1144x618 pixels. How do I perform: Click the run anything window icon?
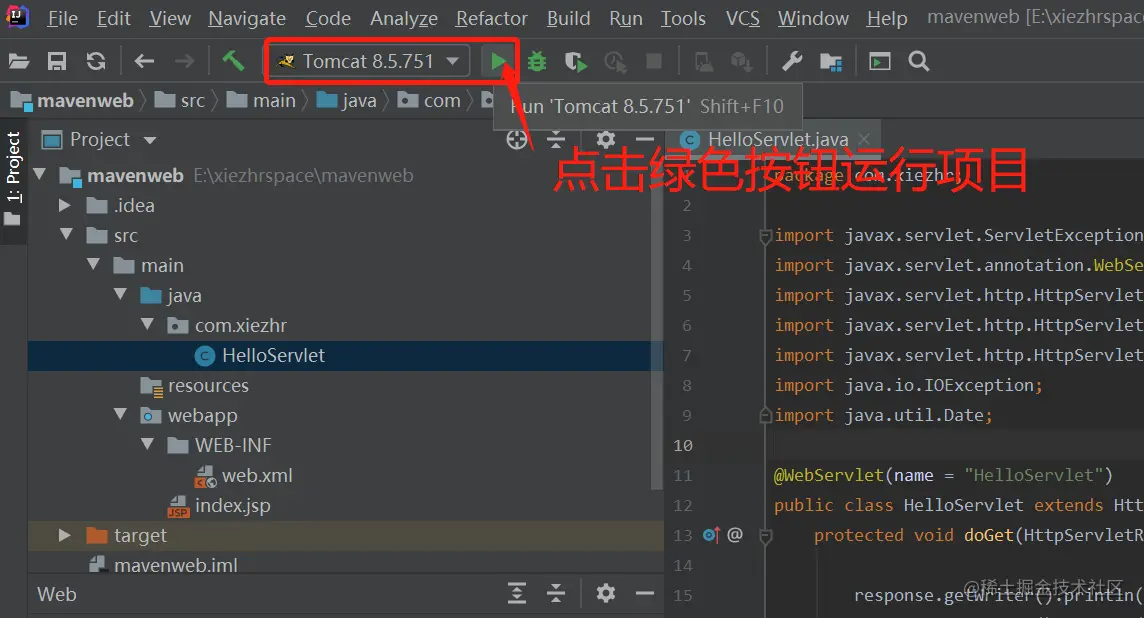pos(880,61)
